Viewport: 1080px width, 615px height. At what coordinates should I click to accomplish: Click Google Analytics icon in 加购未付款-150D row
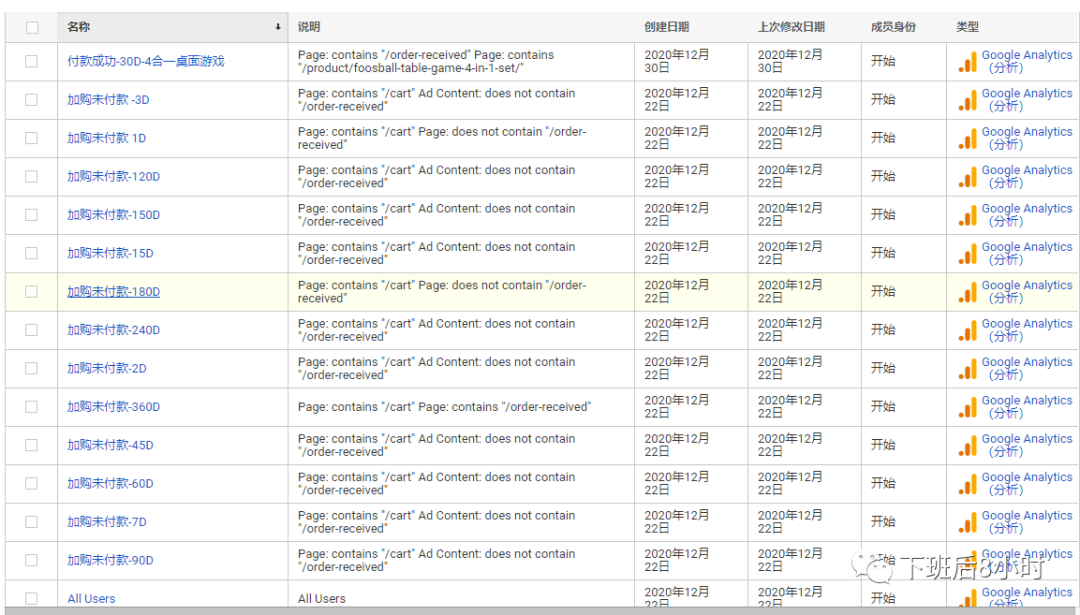(x=967, y=216)
